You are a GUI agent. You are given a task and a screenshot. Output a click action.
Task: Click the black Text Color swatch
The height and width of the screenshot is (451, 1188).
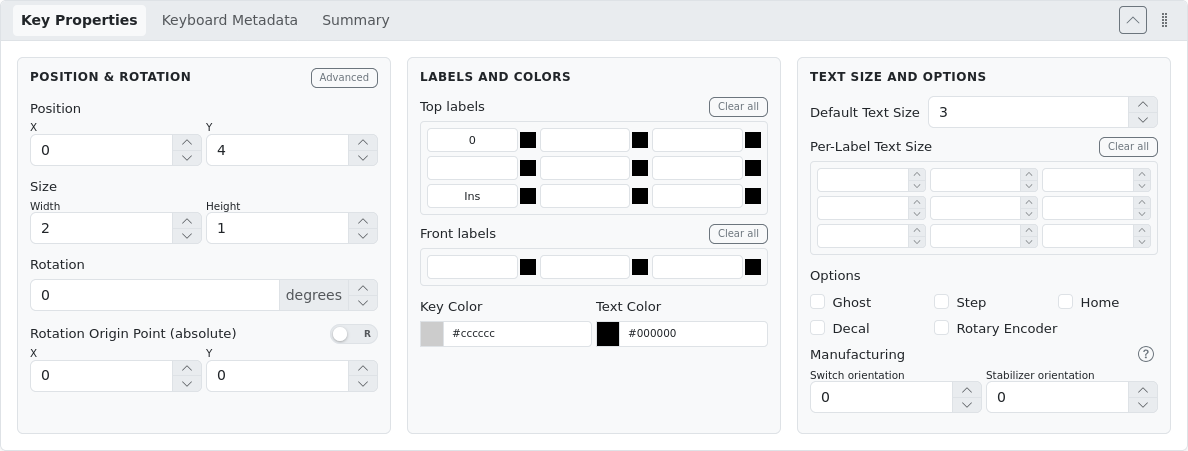coord(608,334)
